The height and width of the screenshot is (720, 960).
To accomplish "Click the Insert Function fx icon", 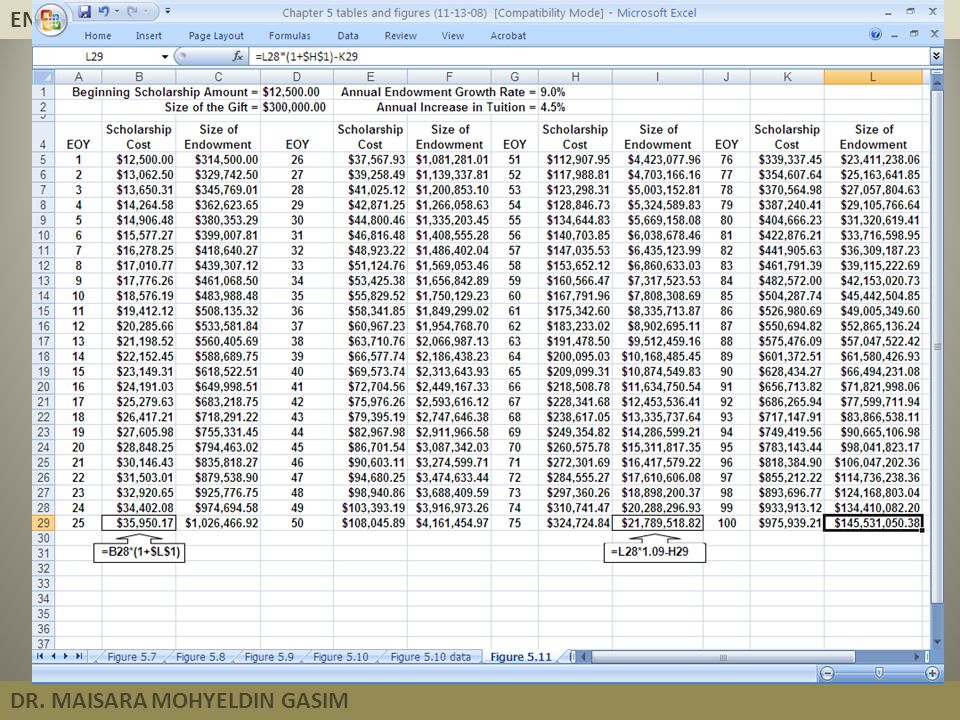I will [238, 56].
